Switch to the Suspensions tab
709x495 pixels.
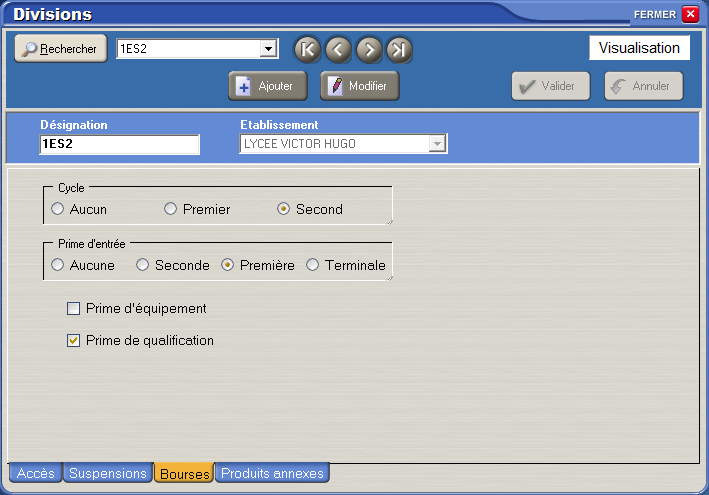pyautogui.click(x=108, y=473)
